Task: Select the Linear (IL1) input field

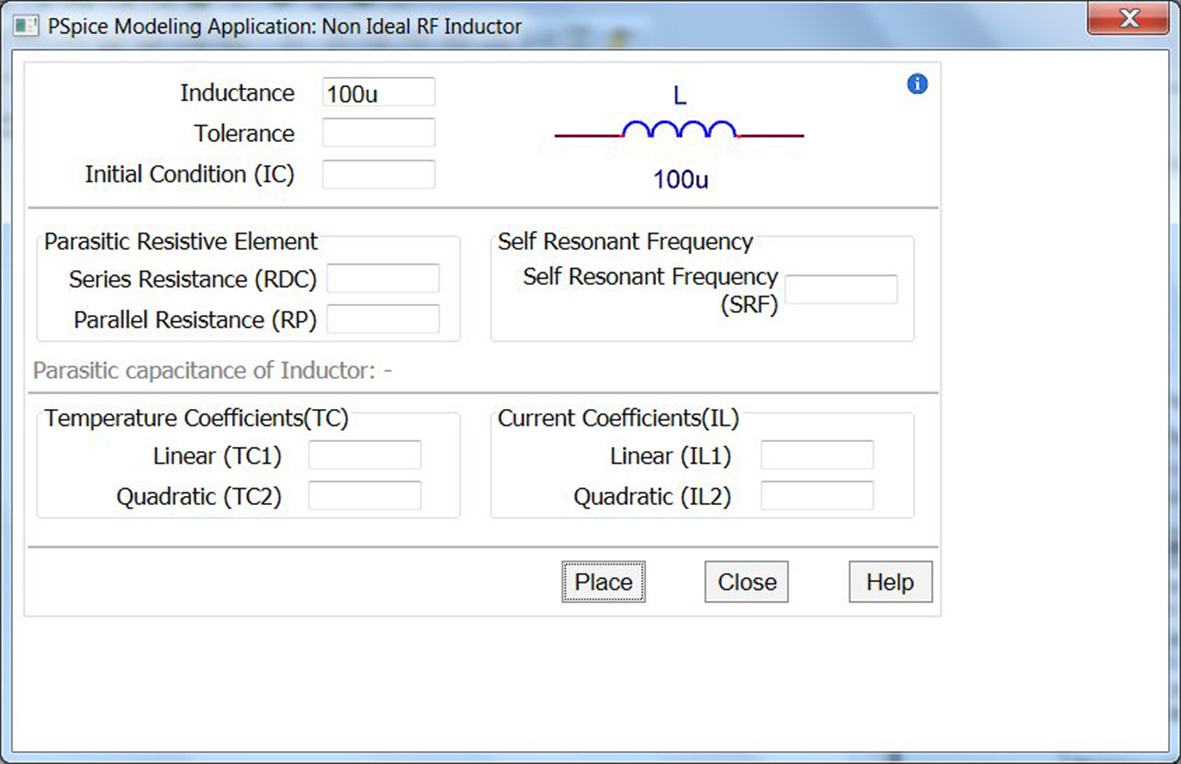Action: pos(817,455)
